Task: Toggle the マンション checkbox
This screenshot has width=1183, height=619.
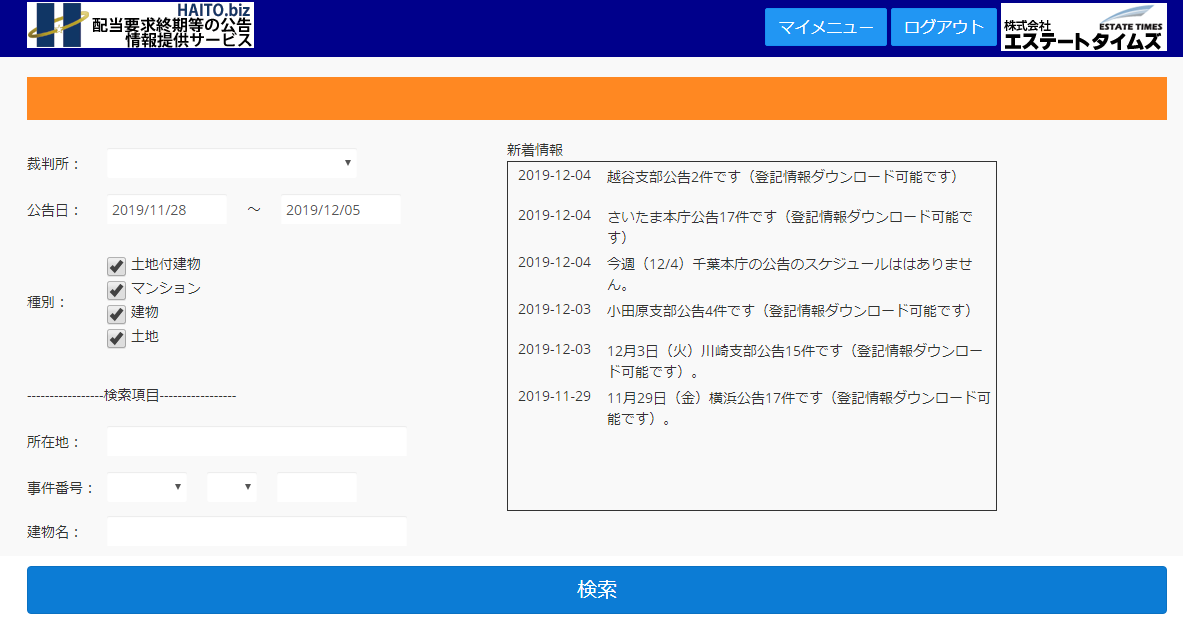Action: [x=116, y=290]
